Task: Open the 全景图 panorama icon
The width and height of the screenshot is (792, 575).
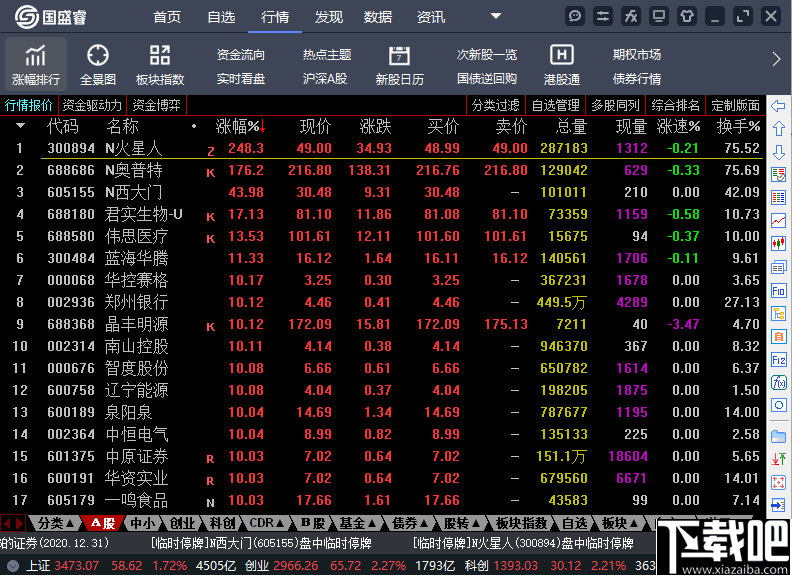Action: pyautogui.click(x=97, y=65)
